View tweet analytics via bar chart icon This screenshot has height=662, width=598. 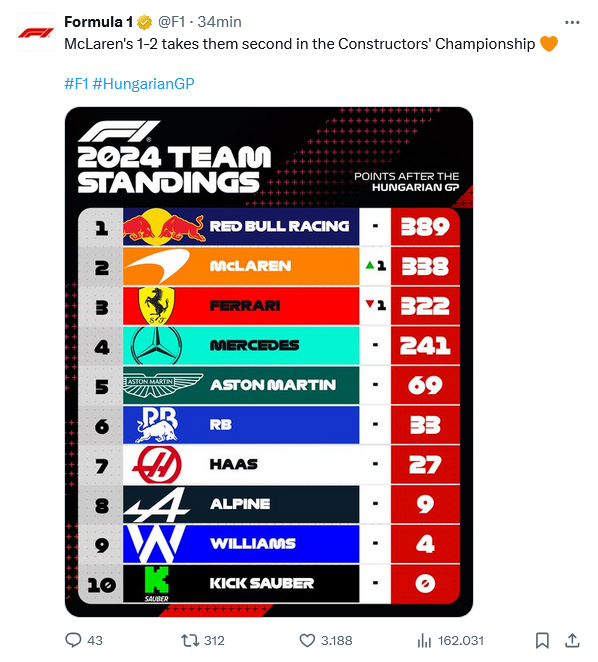[x=424, y=640]
